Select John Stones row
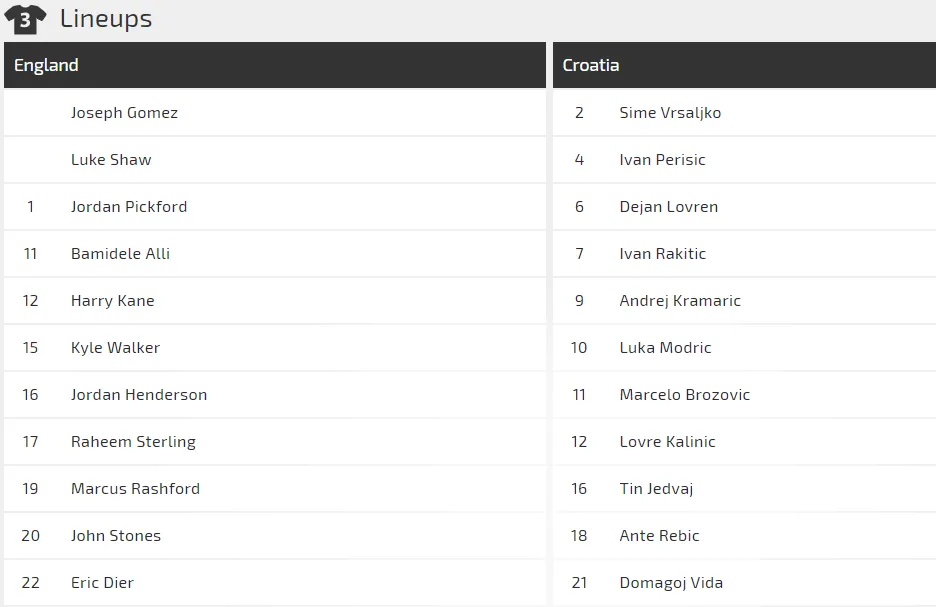 click(116, 536)
